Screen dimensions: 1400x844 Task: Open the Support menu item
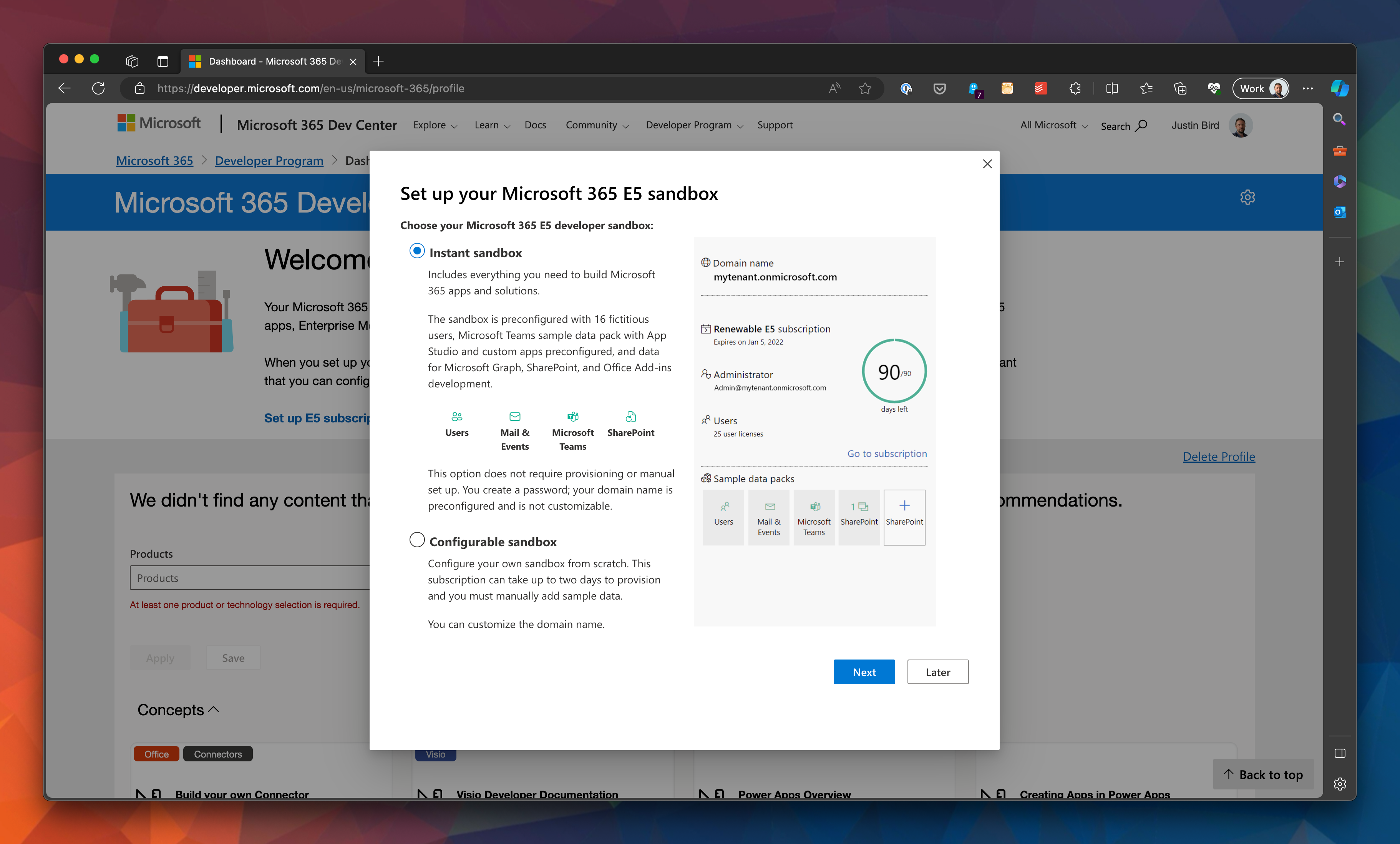[775, 125]
